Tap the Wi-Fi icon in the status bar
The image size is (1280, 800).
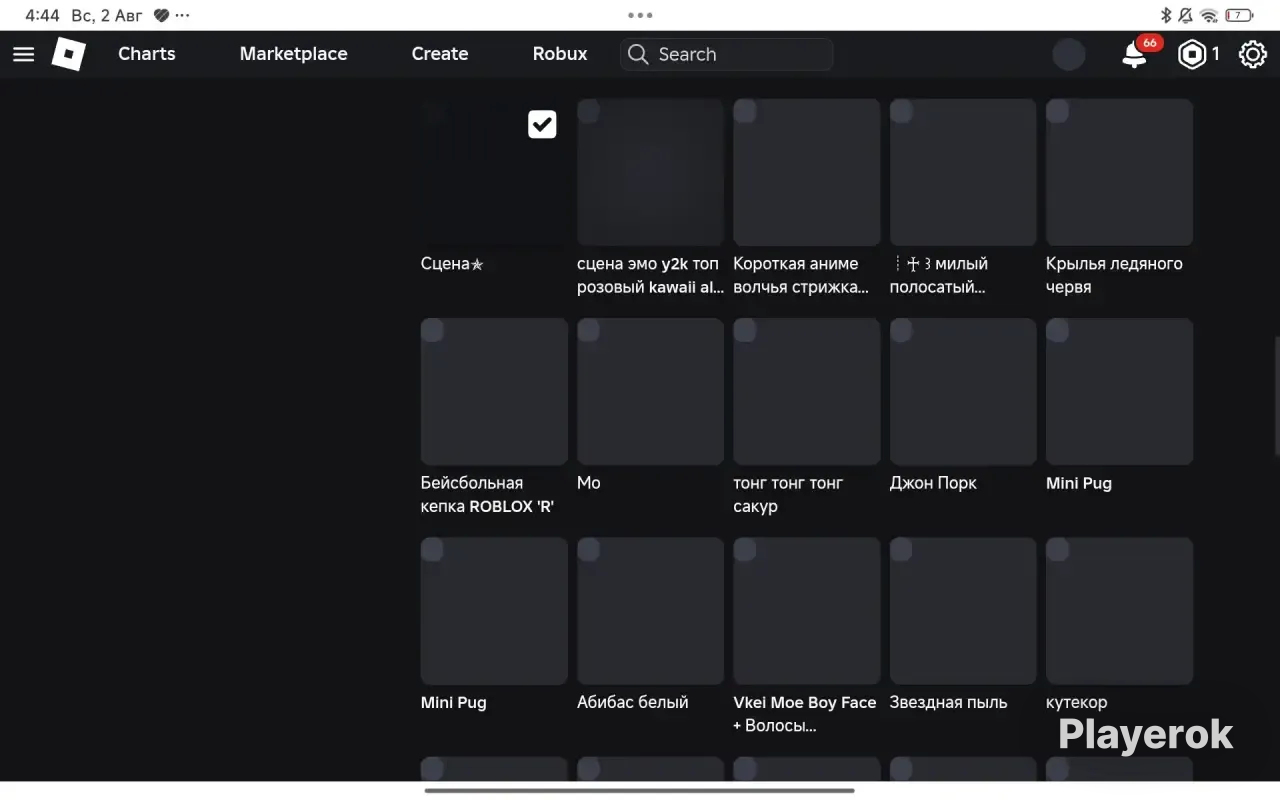tap(1209, 15)
